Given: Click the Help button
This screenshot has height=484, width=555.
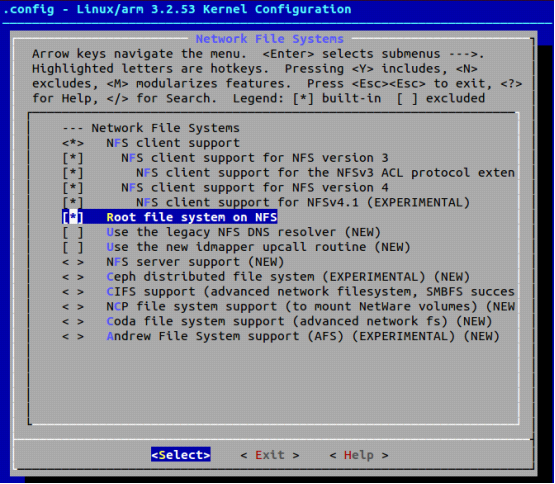Looking at the screenshot, I should [359, 455].
